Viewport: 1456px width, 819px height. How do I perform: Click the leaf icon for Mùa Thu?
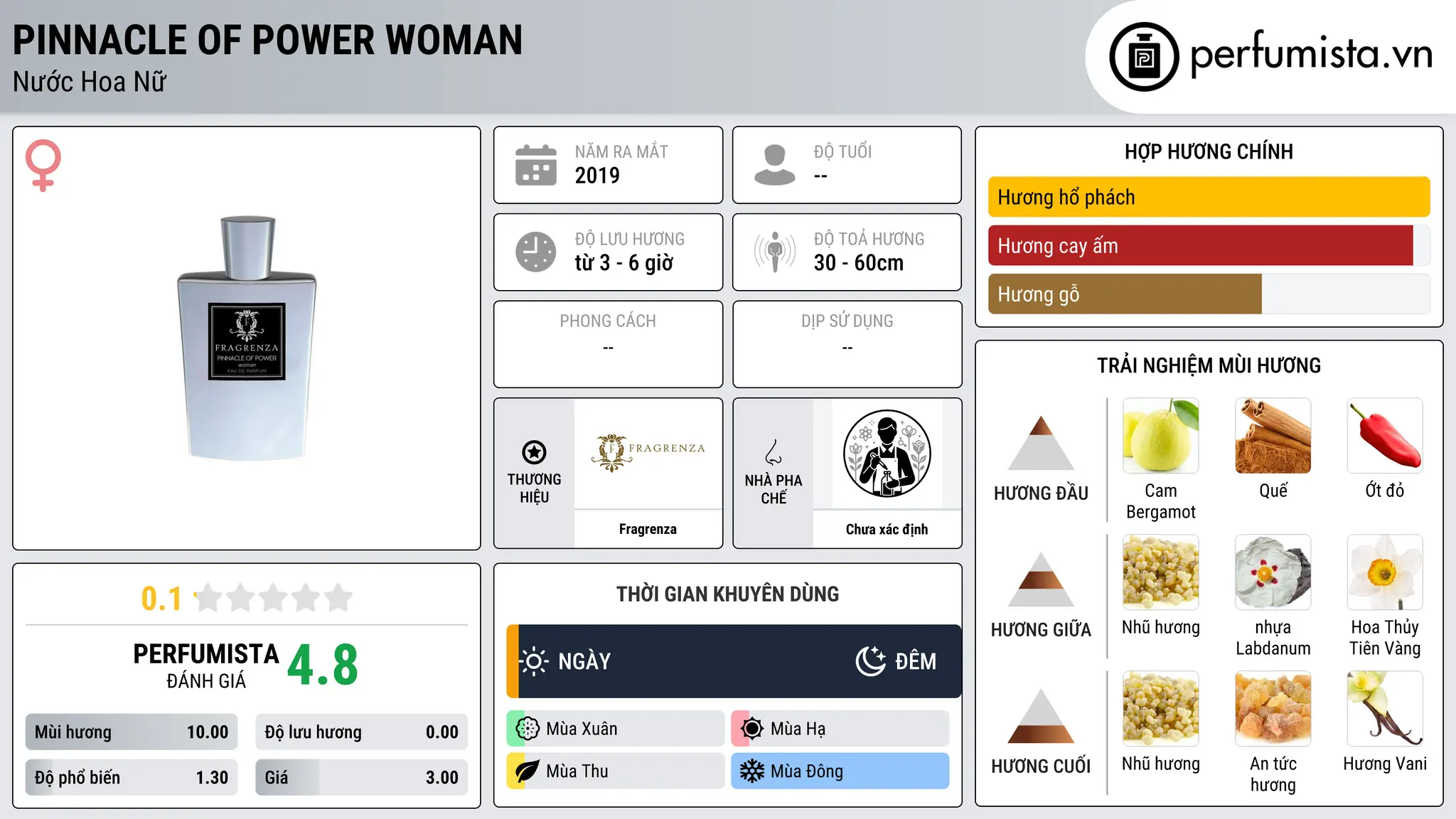point(528,771)
